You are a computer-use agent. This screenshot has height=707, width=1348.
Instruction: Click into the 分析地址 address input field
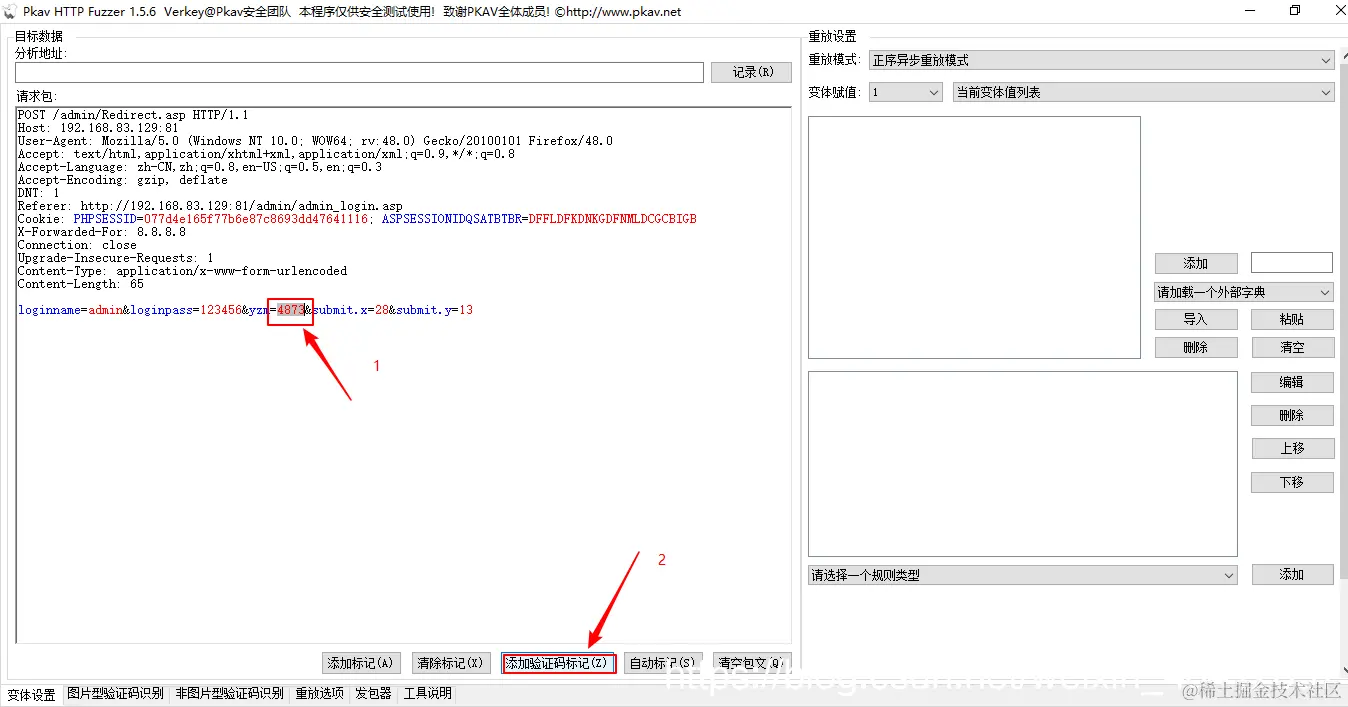pyautogui.click(x=359, y=72)
